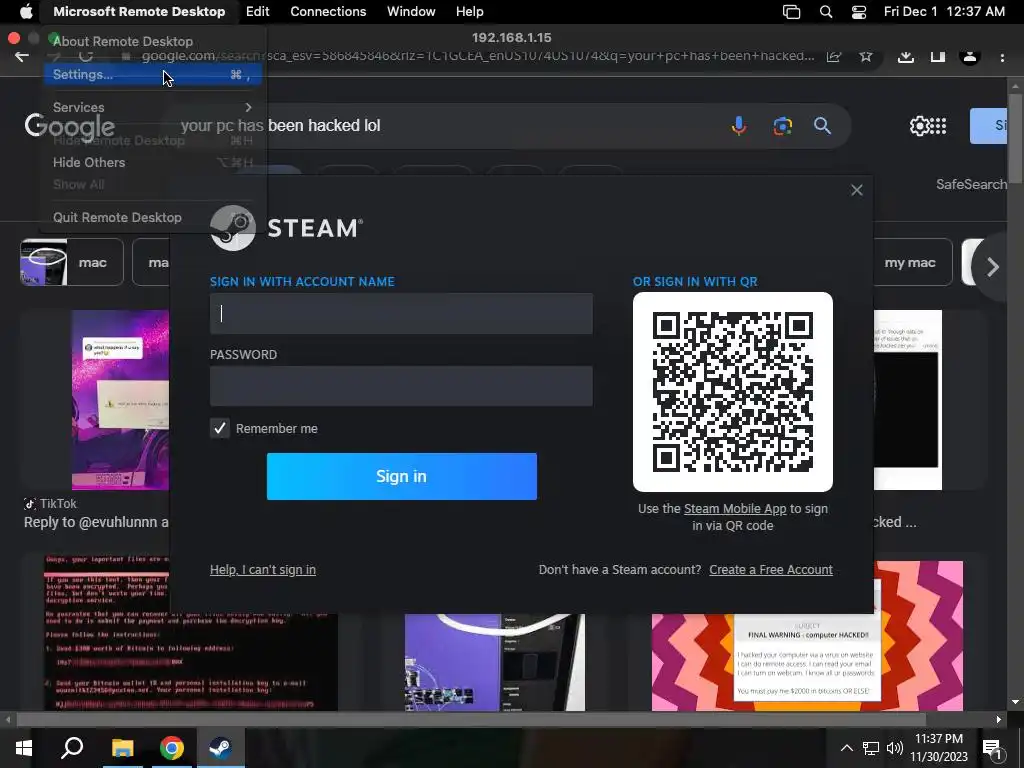
Task: Click the Google logo
Action: (x=70, y=126)
